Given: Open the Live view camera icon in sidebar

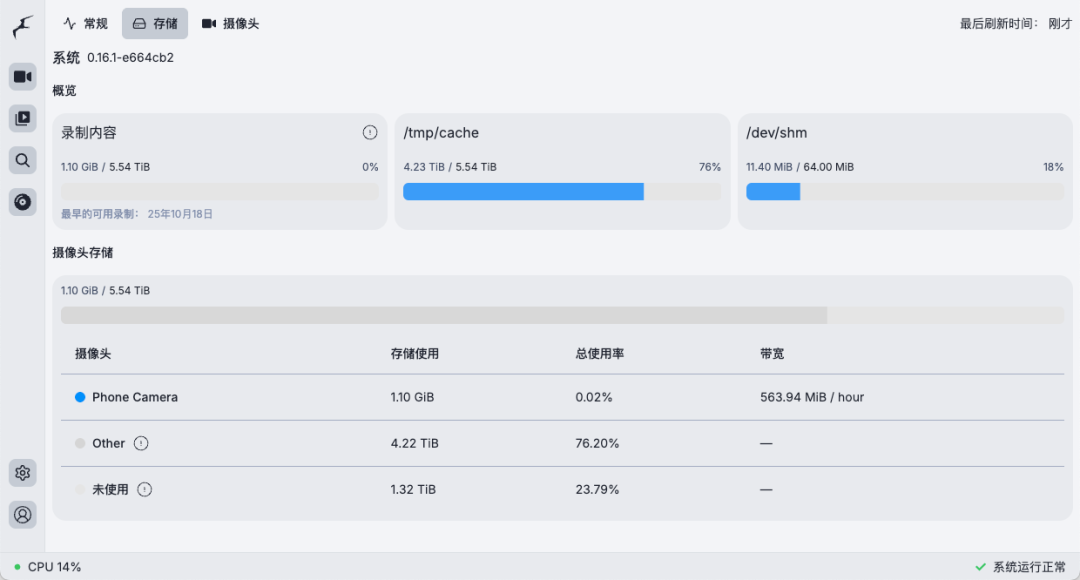Looking at the screenshot, I should tap(22, 76).
